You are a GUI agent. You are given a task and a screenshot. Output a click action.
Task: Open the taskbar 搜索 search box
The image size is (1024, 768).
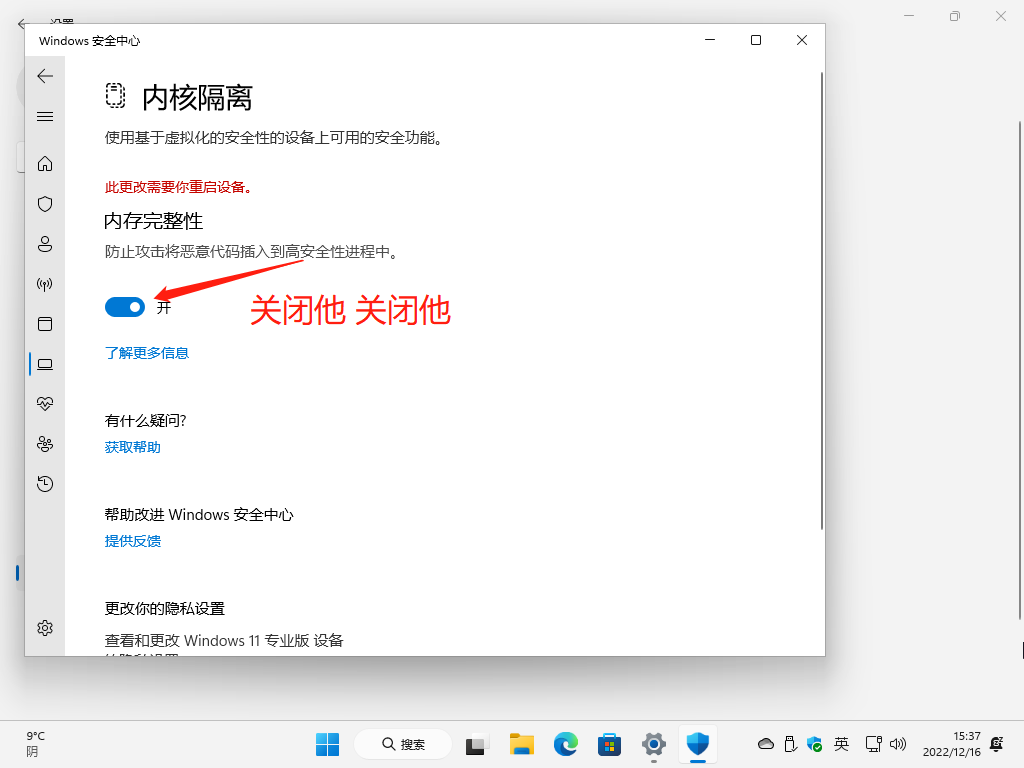(403, 744)
